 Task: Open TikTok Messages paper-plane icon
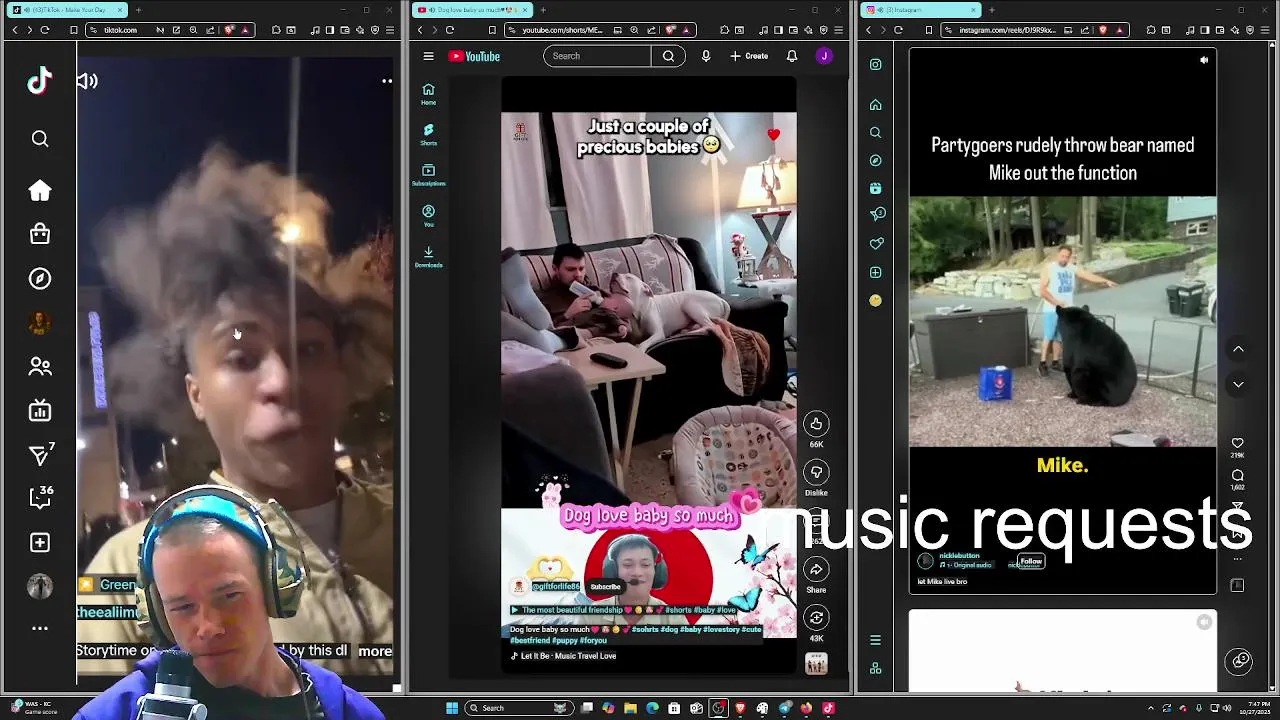click(40, 456)
